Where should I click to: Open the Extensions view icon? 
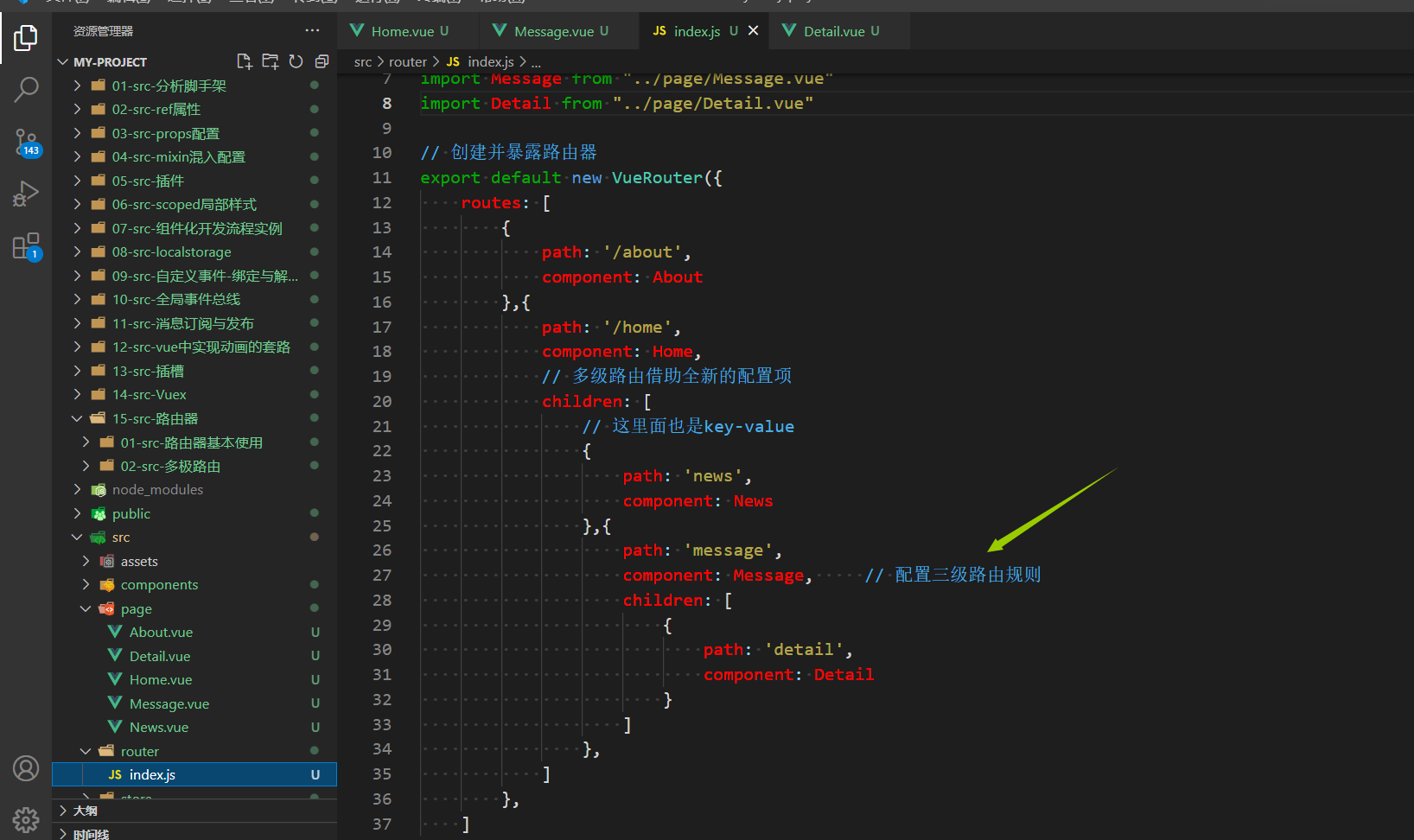pyautogui.click(x=26, y=246)
